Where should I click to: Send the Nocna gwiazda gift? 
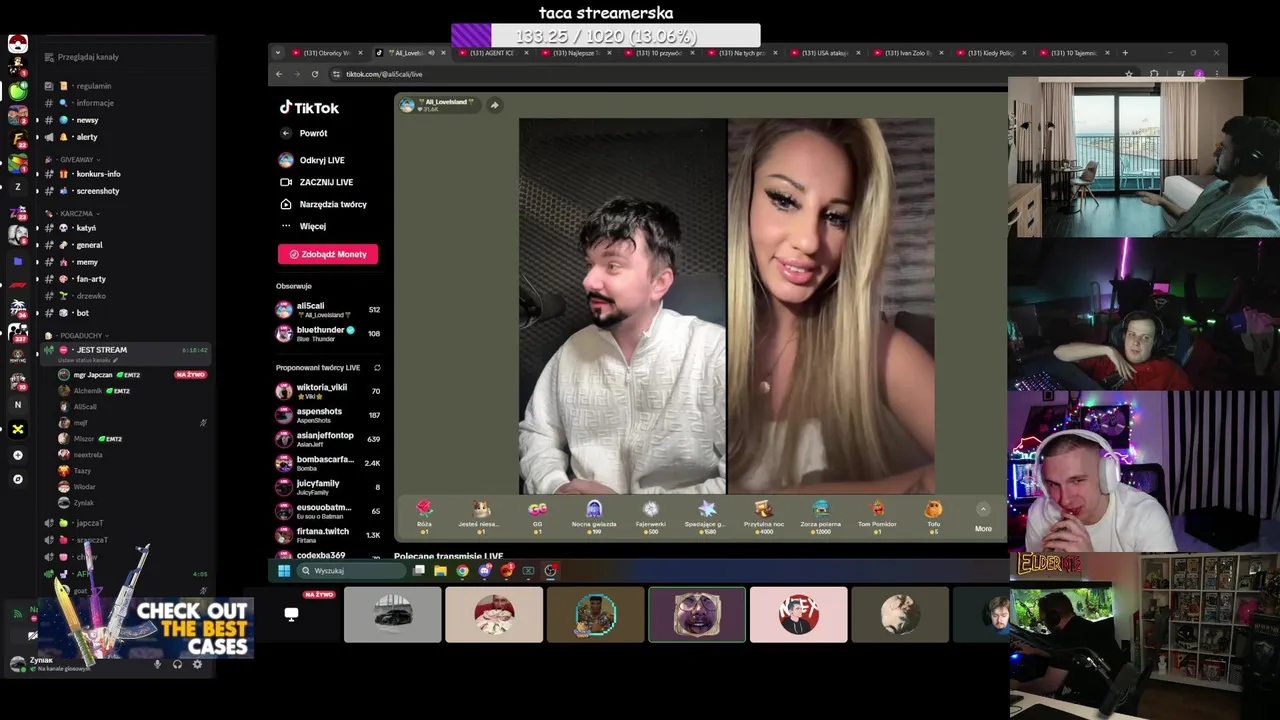tap(594, 515)
